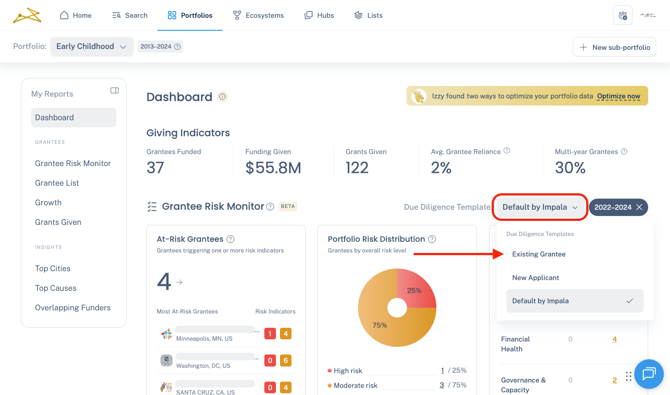The height and width of the screenshot is (395, 670).
Task: Click the New sub-portfolio button
Action: (614, 47)
